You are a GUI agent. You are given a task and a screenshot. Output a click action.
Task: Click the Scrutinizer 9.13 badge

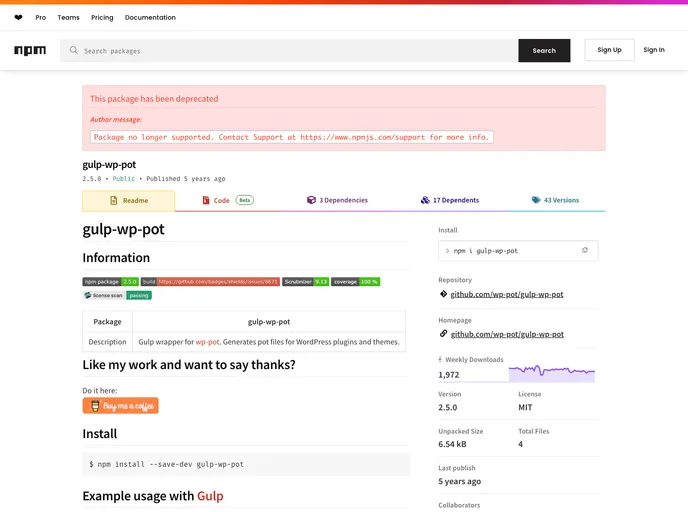pyautogui.click(x=305, y=282)
